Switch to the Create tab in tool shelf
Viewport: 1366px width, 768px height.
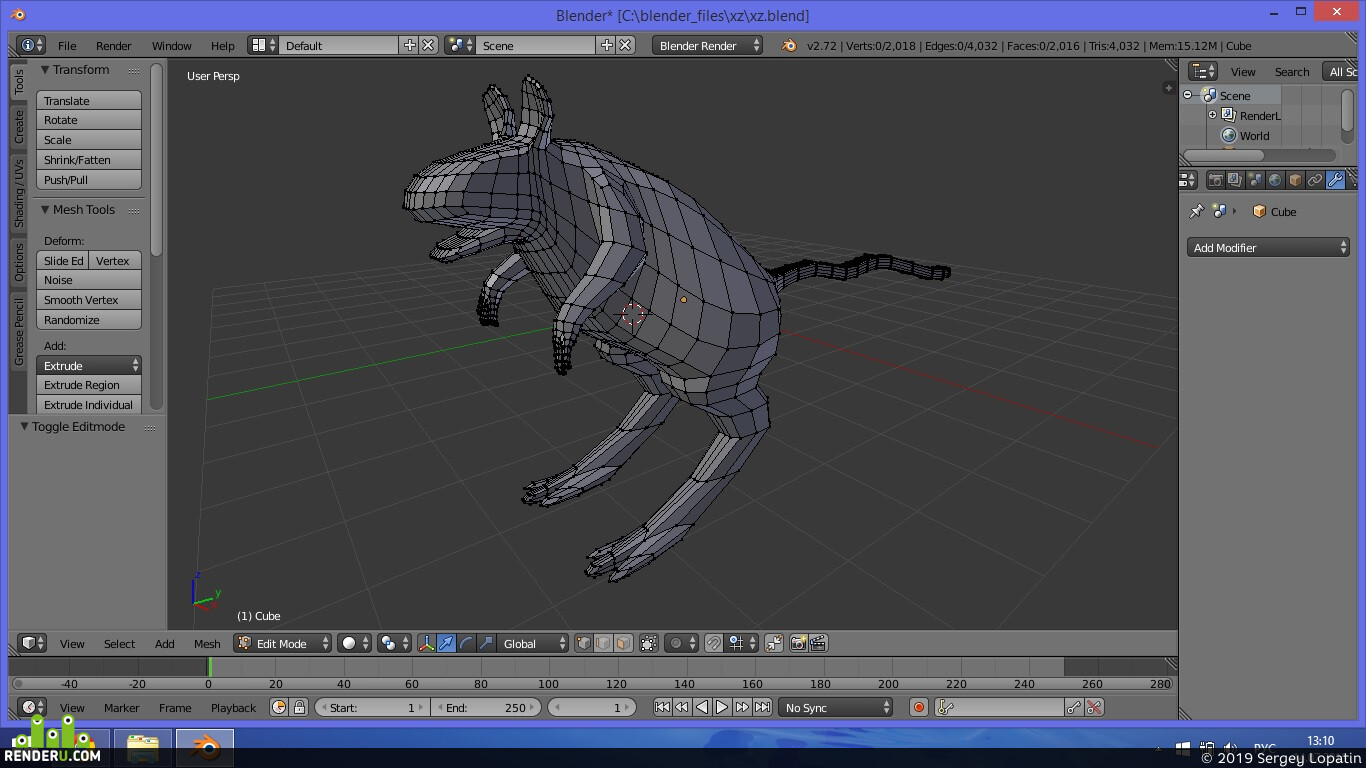tap(18, 127)
